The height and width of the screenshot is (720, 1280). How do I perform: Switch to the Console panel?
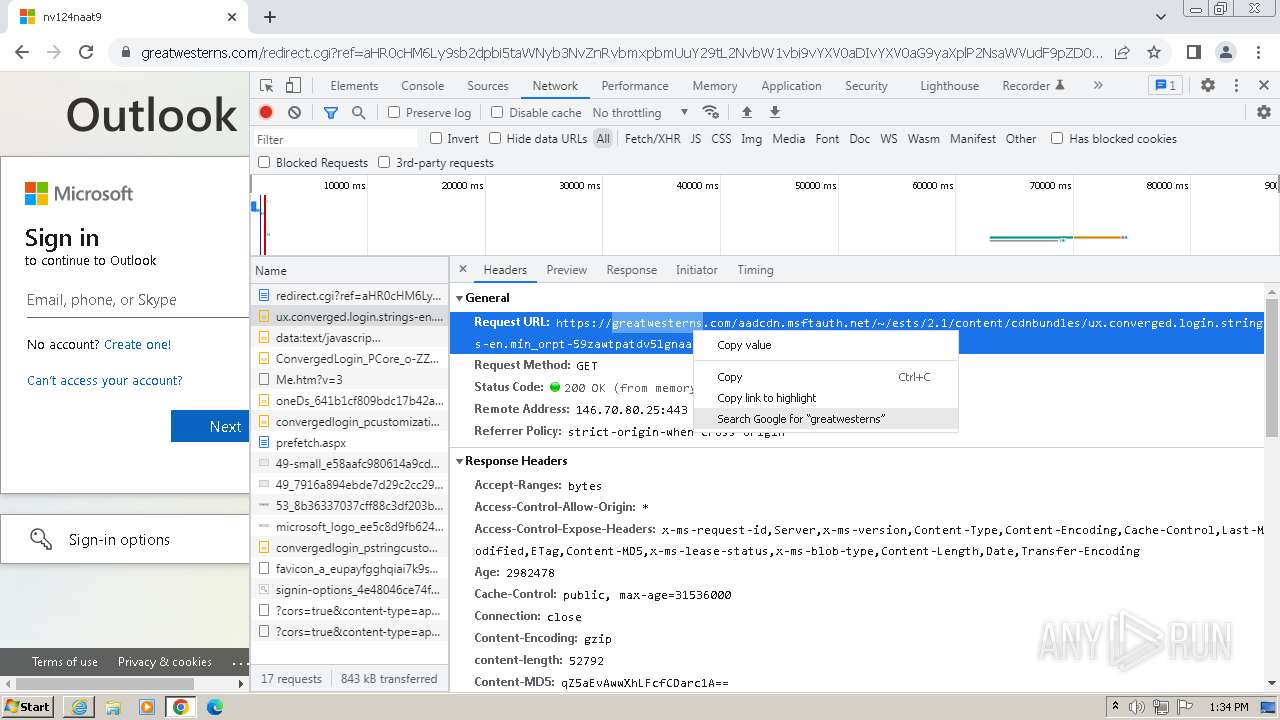[422, 86]
